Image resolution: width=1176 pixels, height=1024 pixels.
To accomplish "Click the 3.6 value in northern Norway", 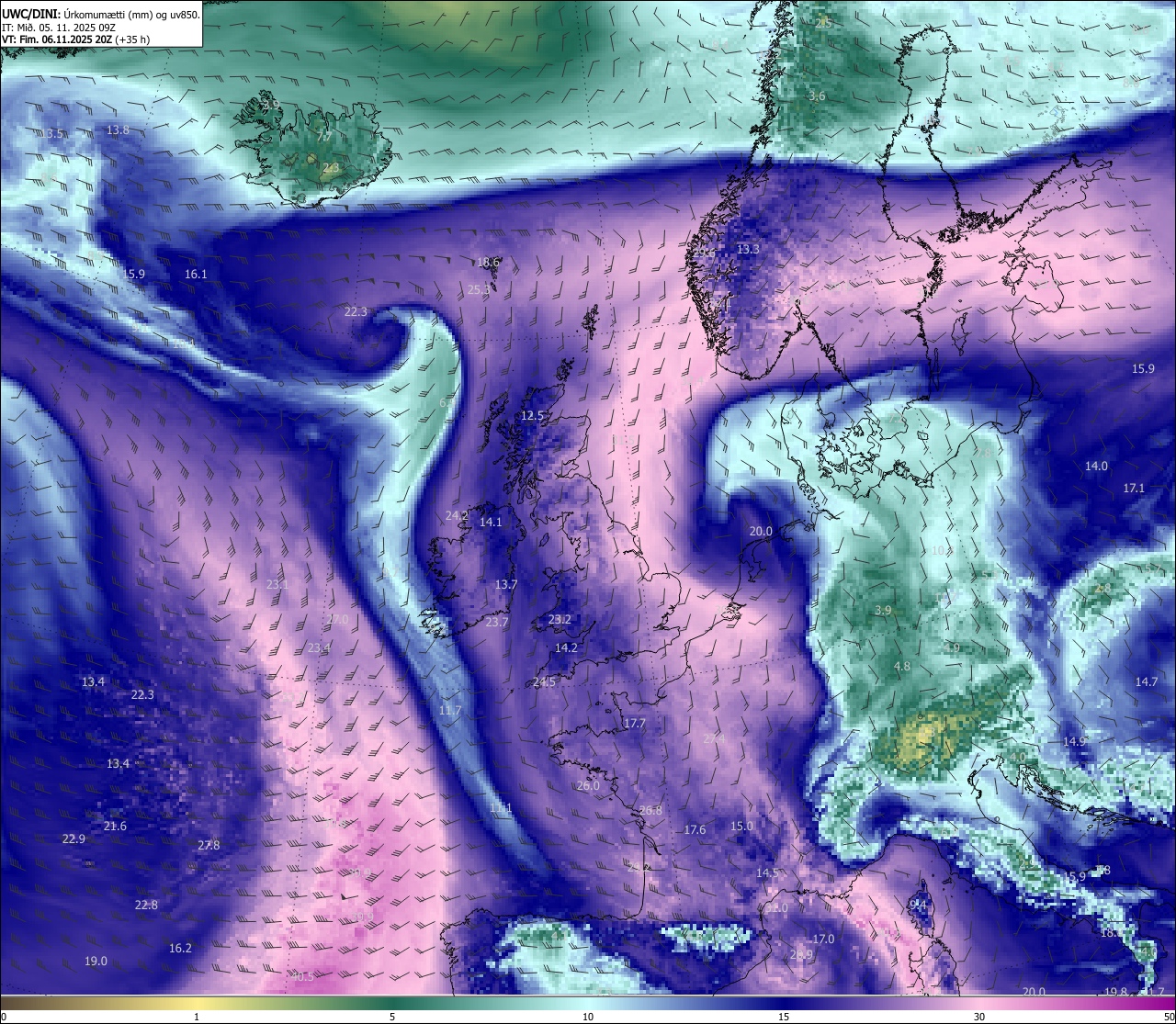I will [817, 96].
